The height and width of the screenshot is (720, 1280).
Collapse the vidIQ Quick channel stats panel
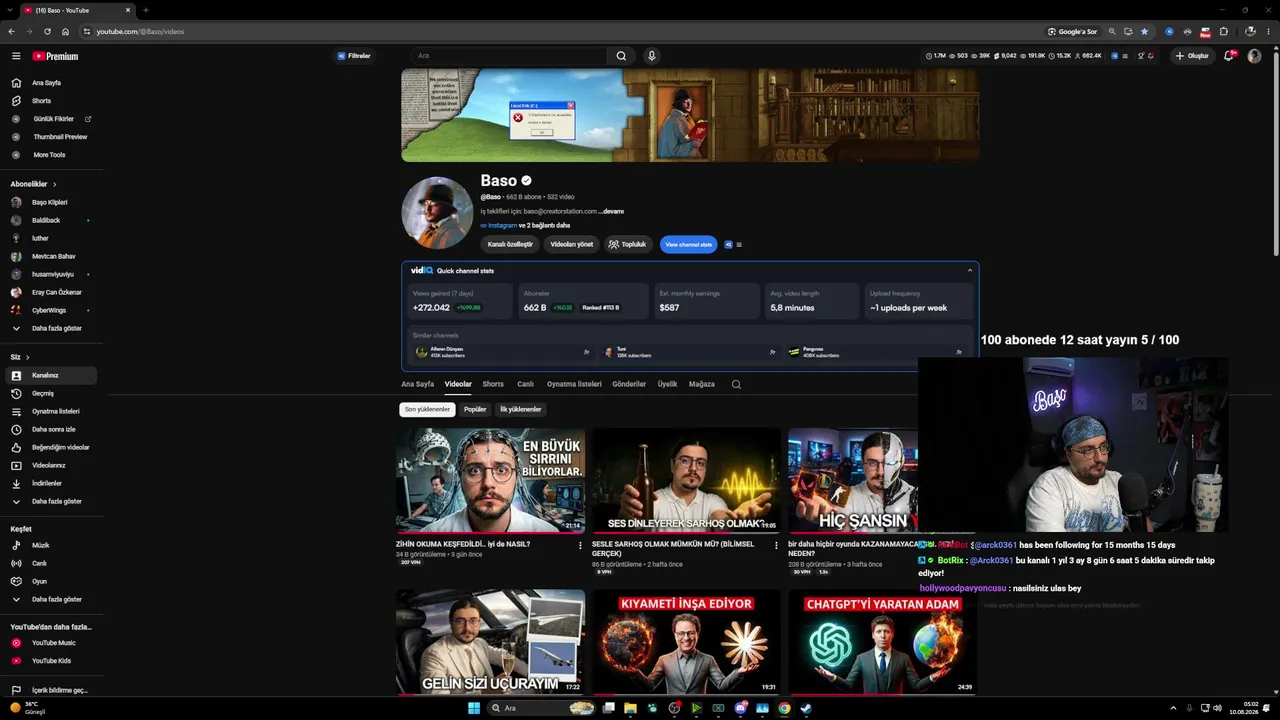[x=969, y=270]
